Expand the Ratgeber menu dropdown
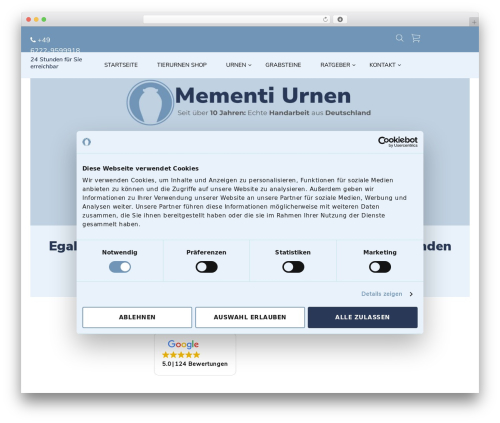This screenshot has width=500, height=423. [x=338, y=65]
